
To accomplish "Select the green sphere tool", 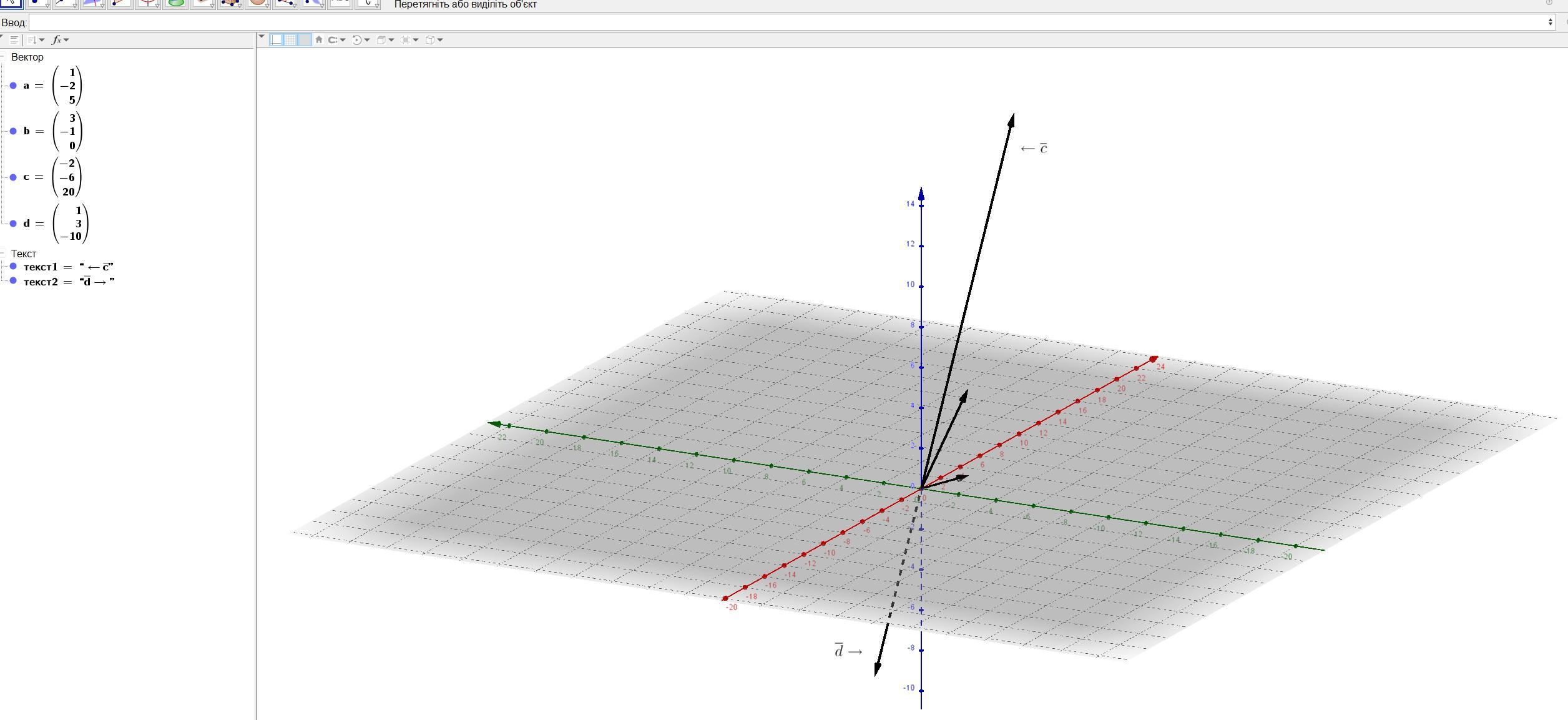I will (177, 3).
